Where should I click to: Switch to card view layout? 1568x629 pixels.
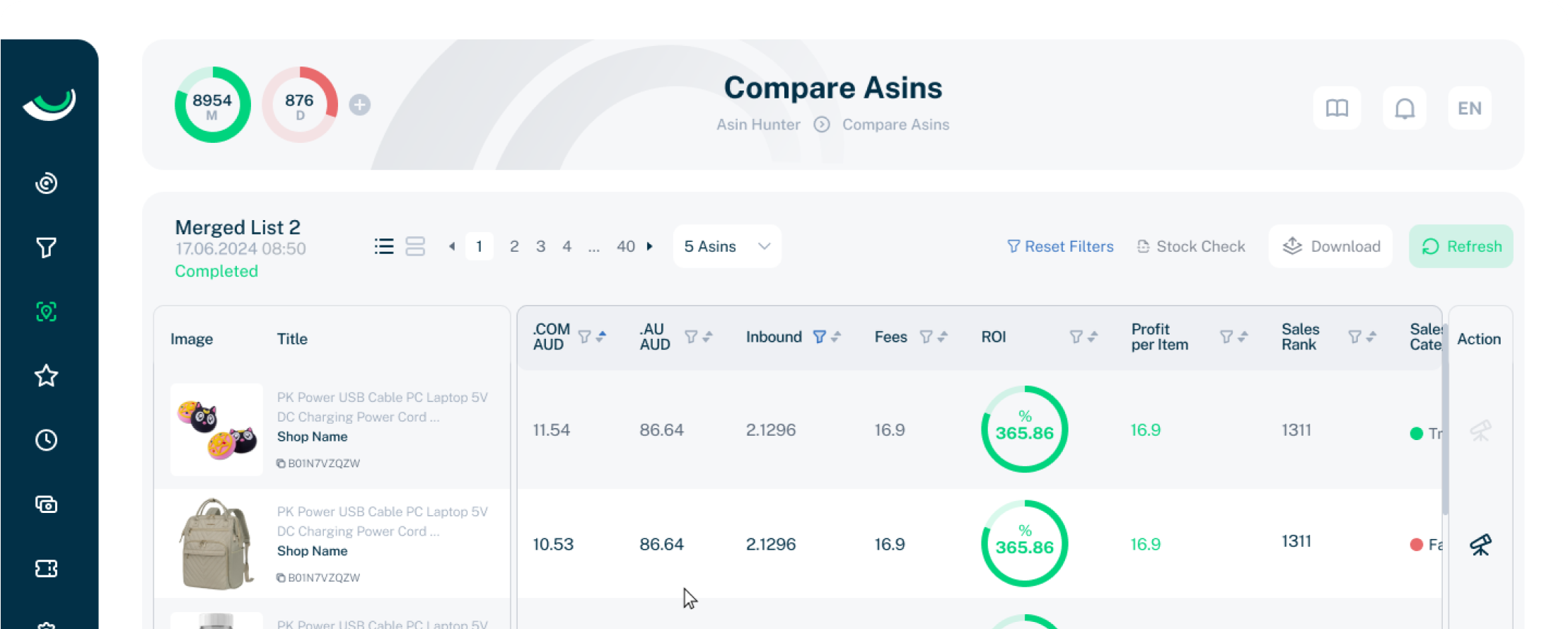(x=415, y=246)
